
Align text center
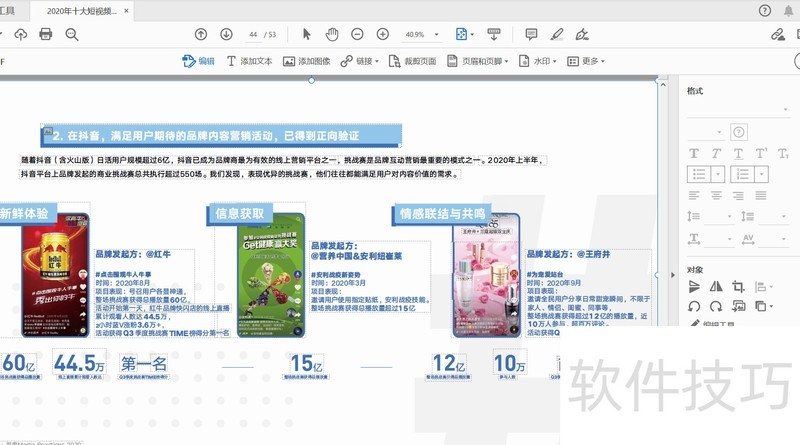tap(716, 195)
